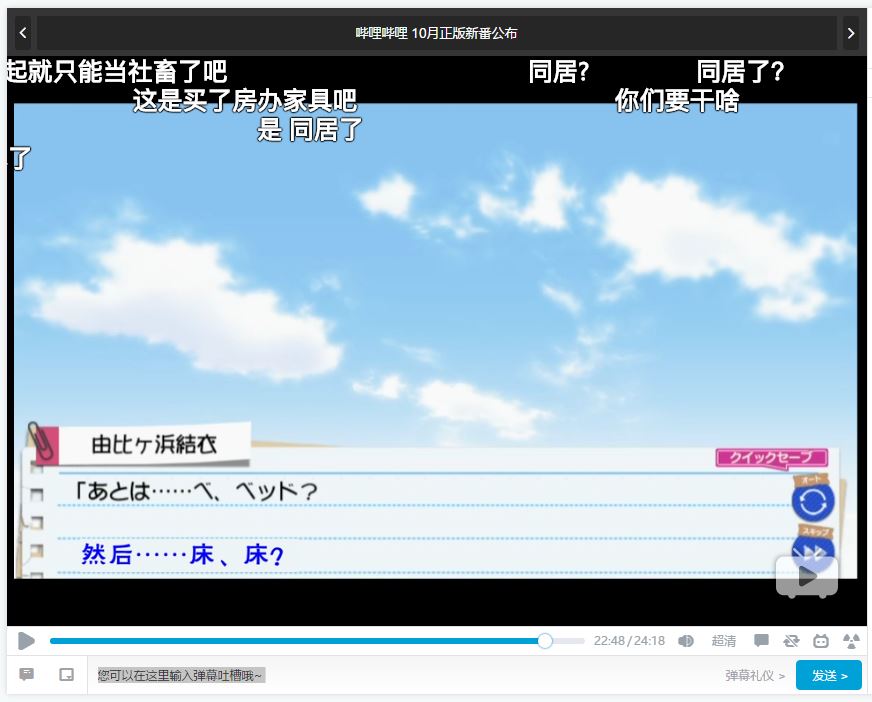Viewport: 872px width, 702px height.
Task: Click the blue skip fast-forward icon in game
Action: 812,551
